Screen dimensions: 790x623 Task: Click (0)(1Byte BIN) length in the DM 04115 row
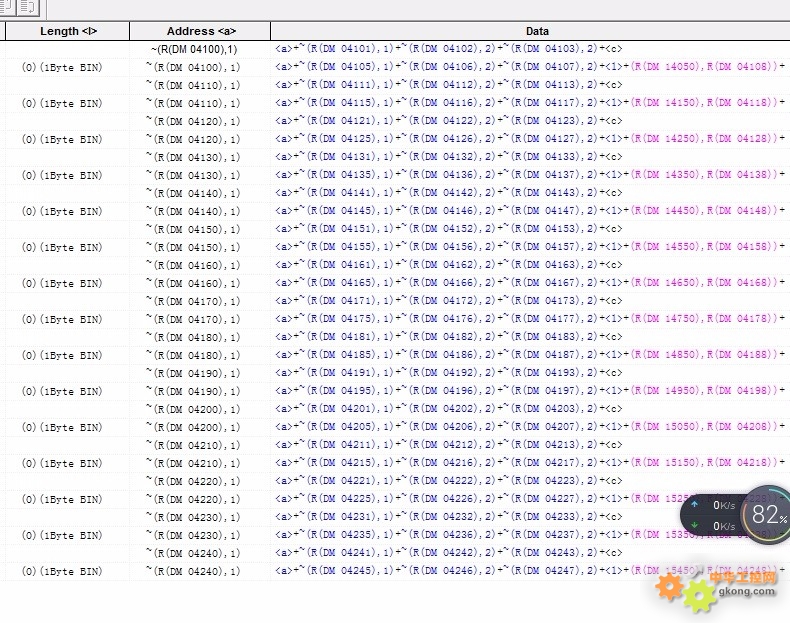click(62, 103)
